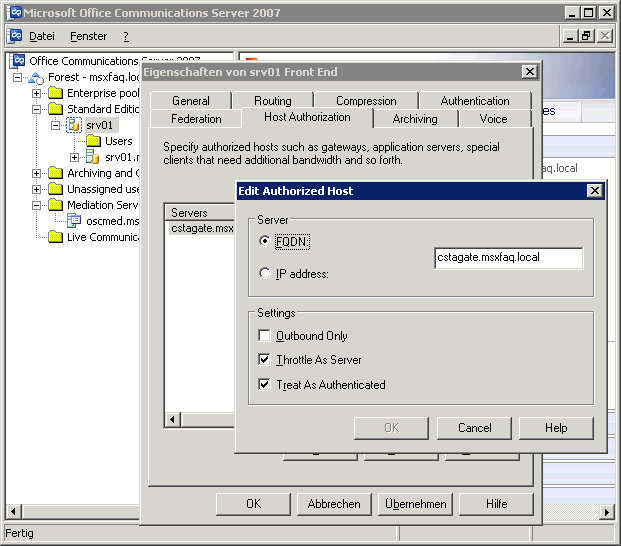
Task: Click Help in Edit Authorized Host
Action: (x=556, y=428)
